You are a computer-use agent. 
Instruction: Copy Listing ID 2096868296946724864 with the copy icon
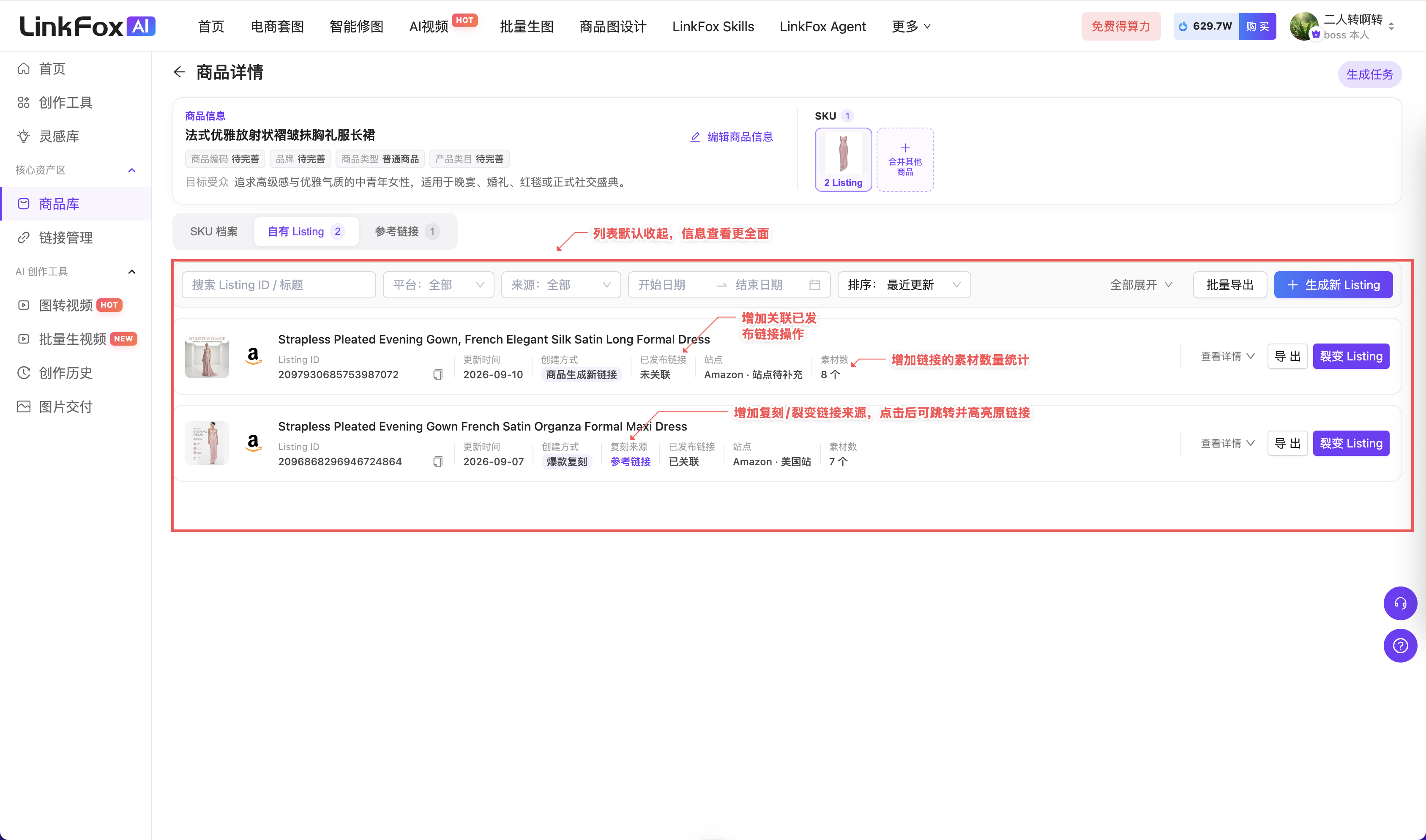point(437,461)
